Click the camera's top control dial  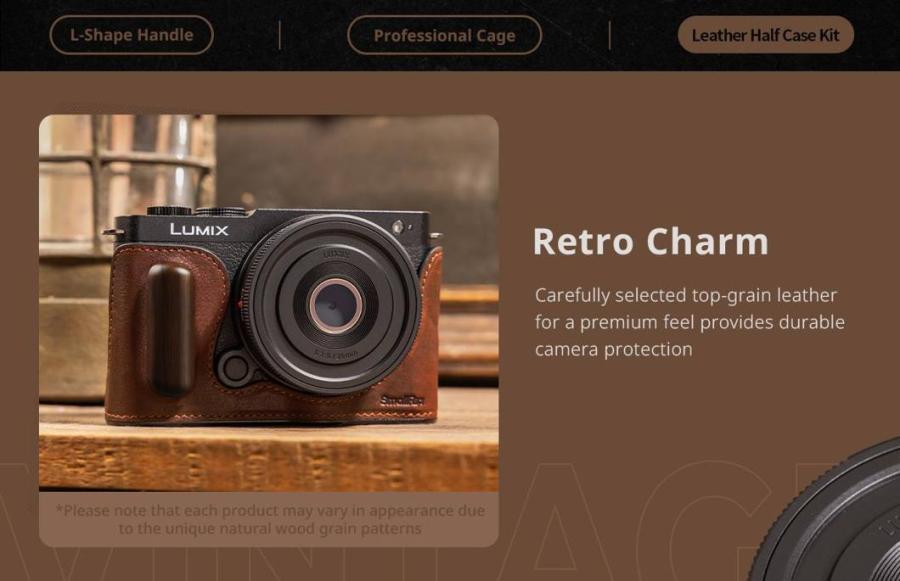click(169, 211)
